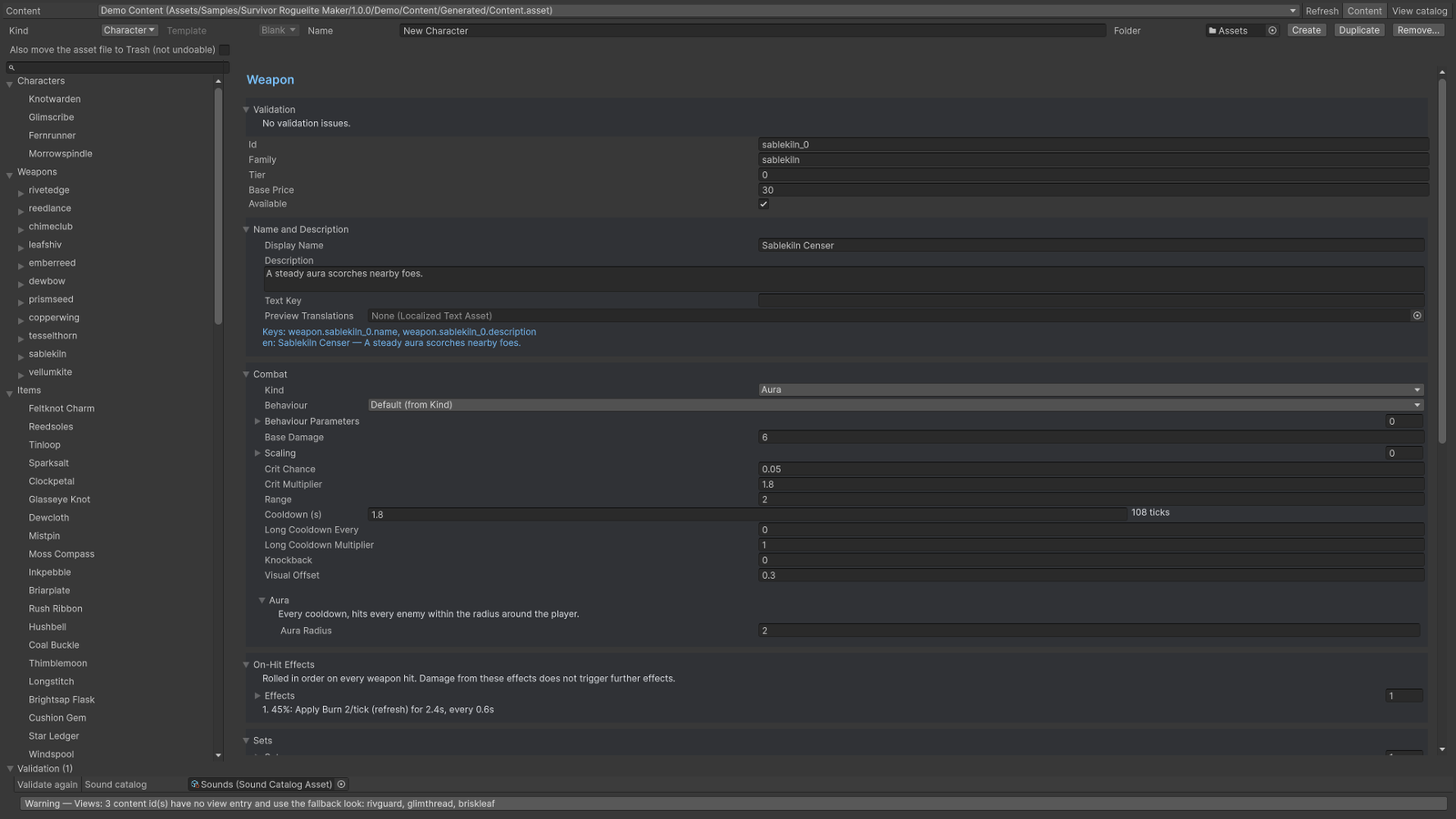Screen dimensions: 1456x819
Task: Toggle the Available checkbox
Action: [x=763, y=204]
